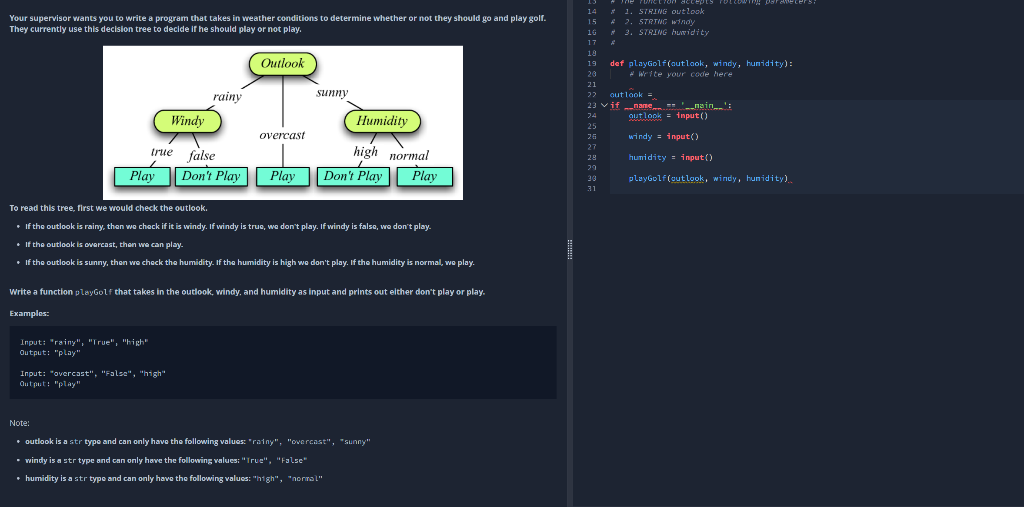Viewport: 1024px width, 507px height.
Task: Click 'To read this tree, first we would check the outlook'
Action: [108, 208]
